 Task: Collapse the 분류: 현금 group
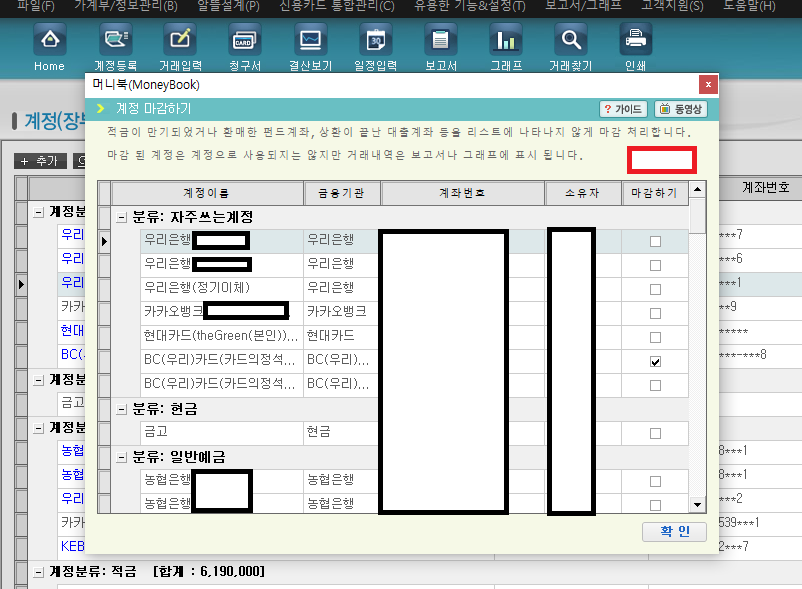tap(121, 410)
